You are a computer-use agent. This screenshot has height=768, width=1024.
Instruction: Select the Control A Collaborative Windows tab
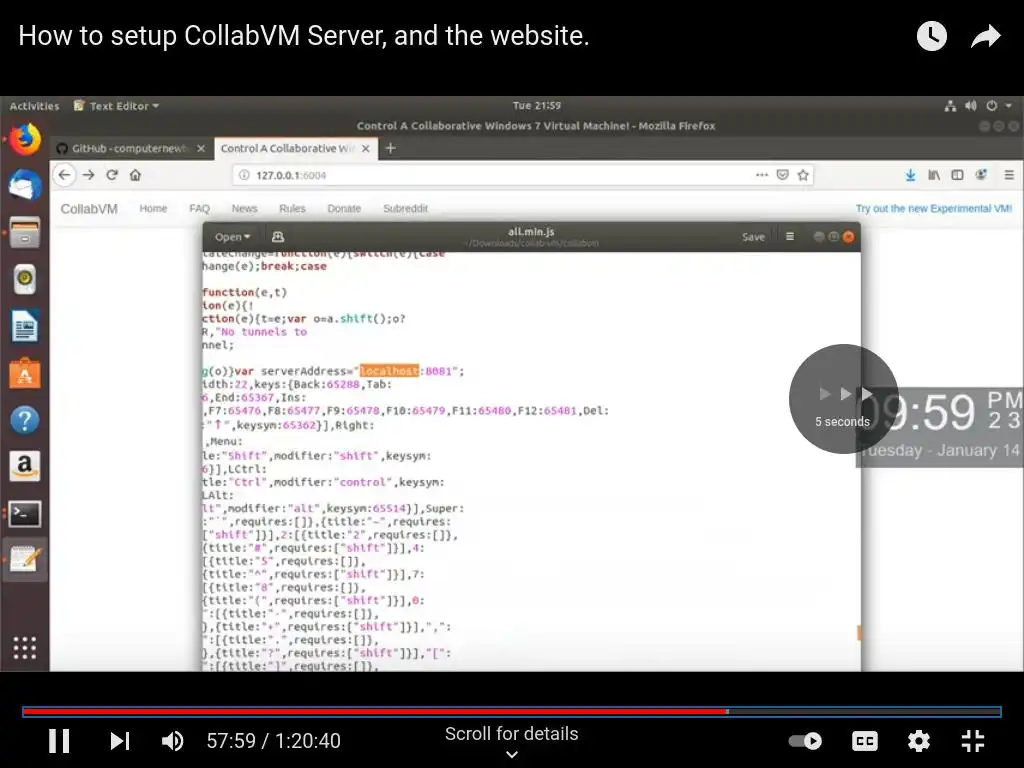287,148
